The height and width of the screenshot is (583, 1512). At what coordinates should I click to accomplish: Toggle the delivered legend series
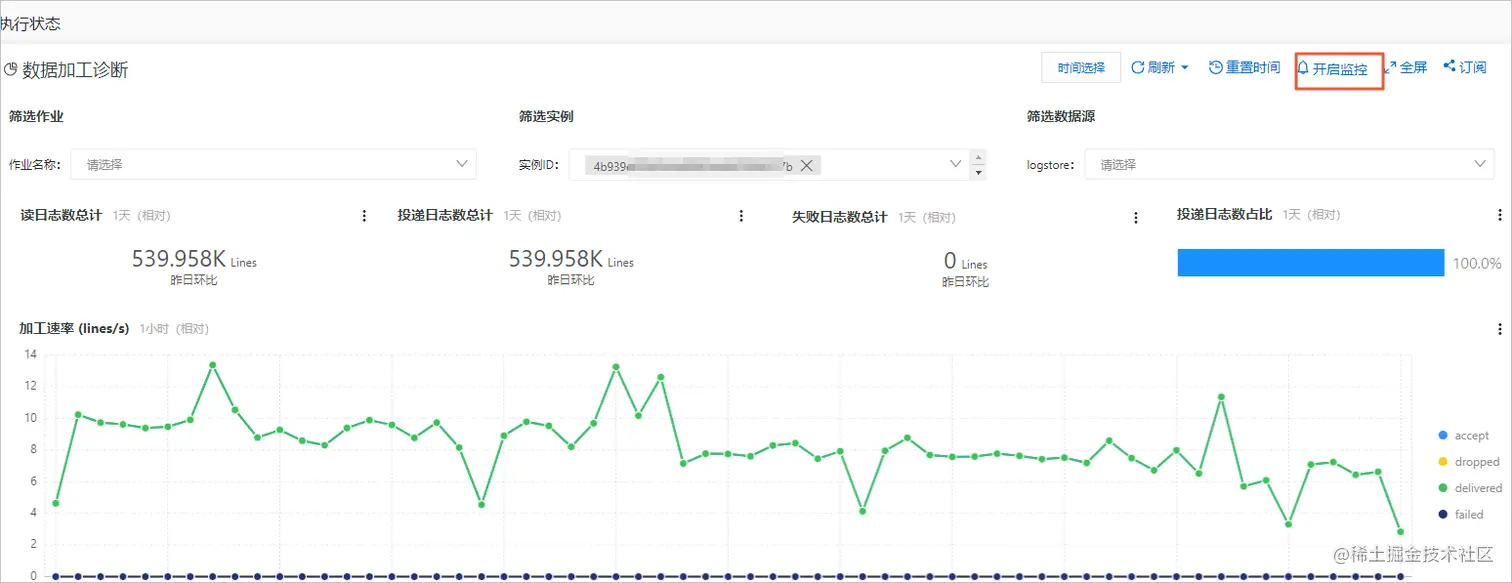point(1469,488)
